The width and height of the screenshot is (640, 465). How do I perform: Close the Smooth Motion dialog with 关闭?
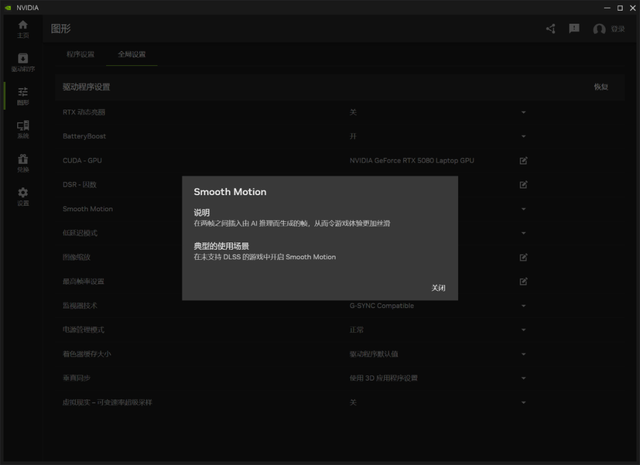click(438, 288)
